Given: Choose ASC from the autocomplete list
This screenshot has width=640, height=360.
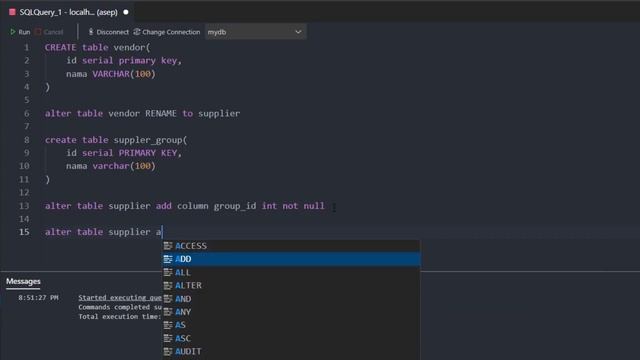Looking at the screenshot, I should click(x=291, y=338).
